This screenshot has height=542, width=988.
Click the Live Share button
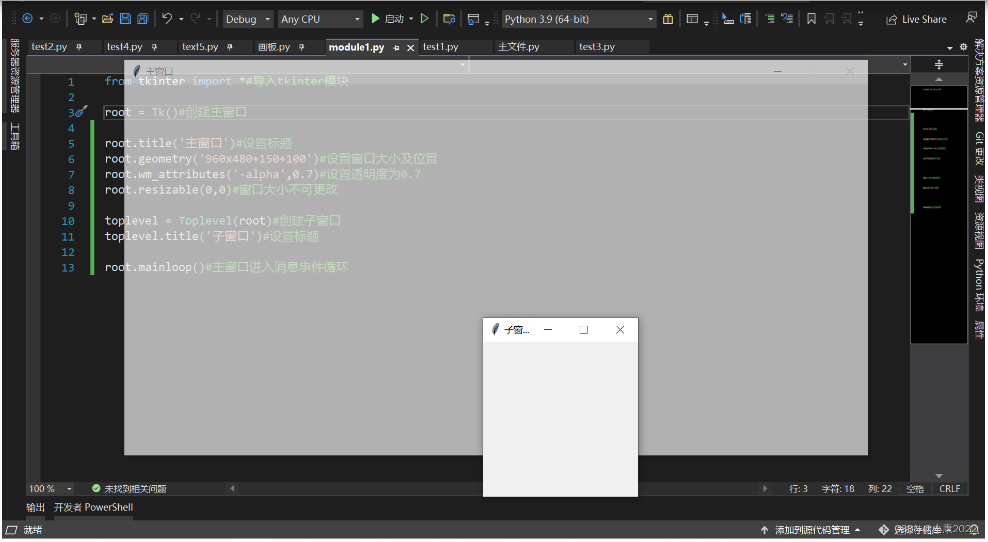click(x=917, y=20)
